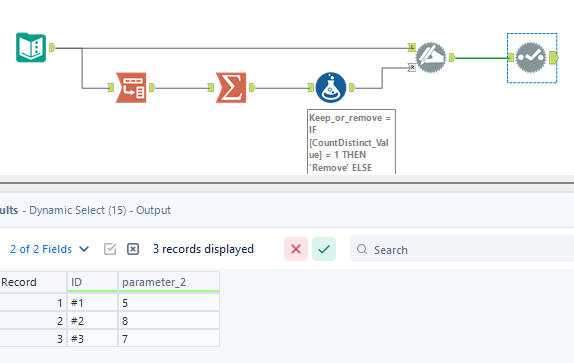Select the Input Data book tool
574x363 pixels.
tap(31, 48)
